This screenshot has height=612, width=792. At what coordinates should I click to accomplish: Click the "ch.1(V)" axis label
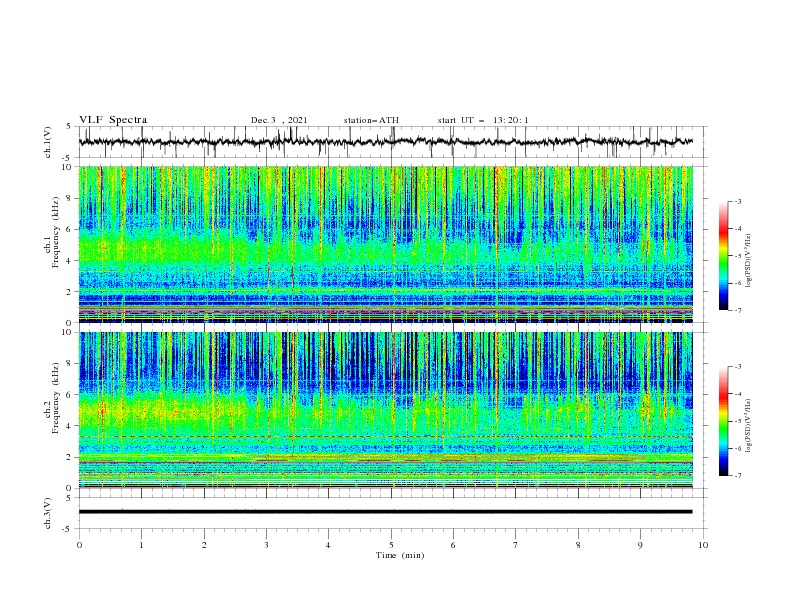tap(48, 142)
